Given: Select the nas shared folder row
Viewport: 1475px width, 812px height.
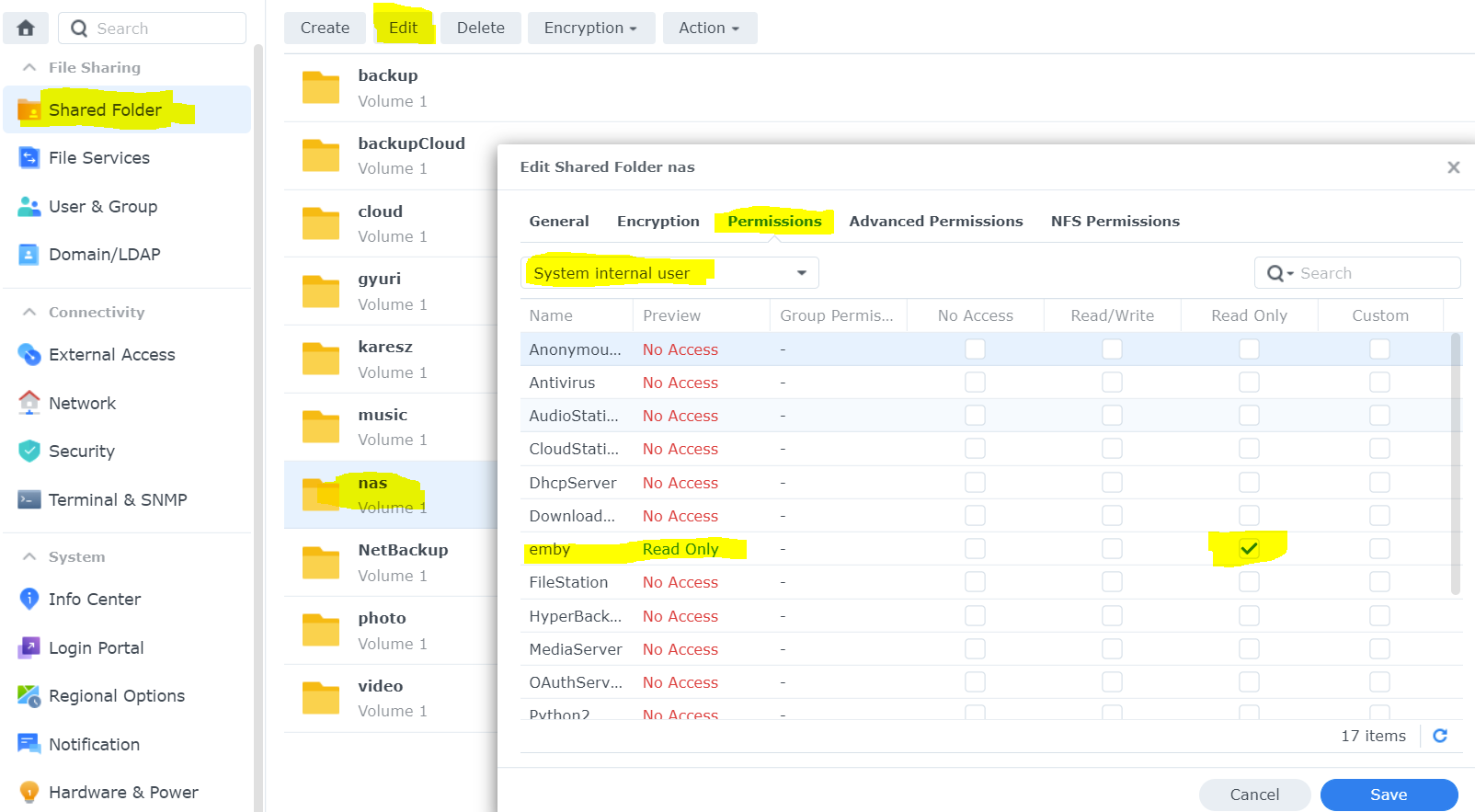Looking at the screenshot, I should [x=391, y=495].
